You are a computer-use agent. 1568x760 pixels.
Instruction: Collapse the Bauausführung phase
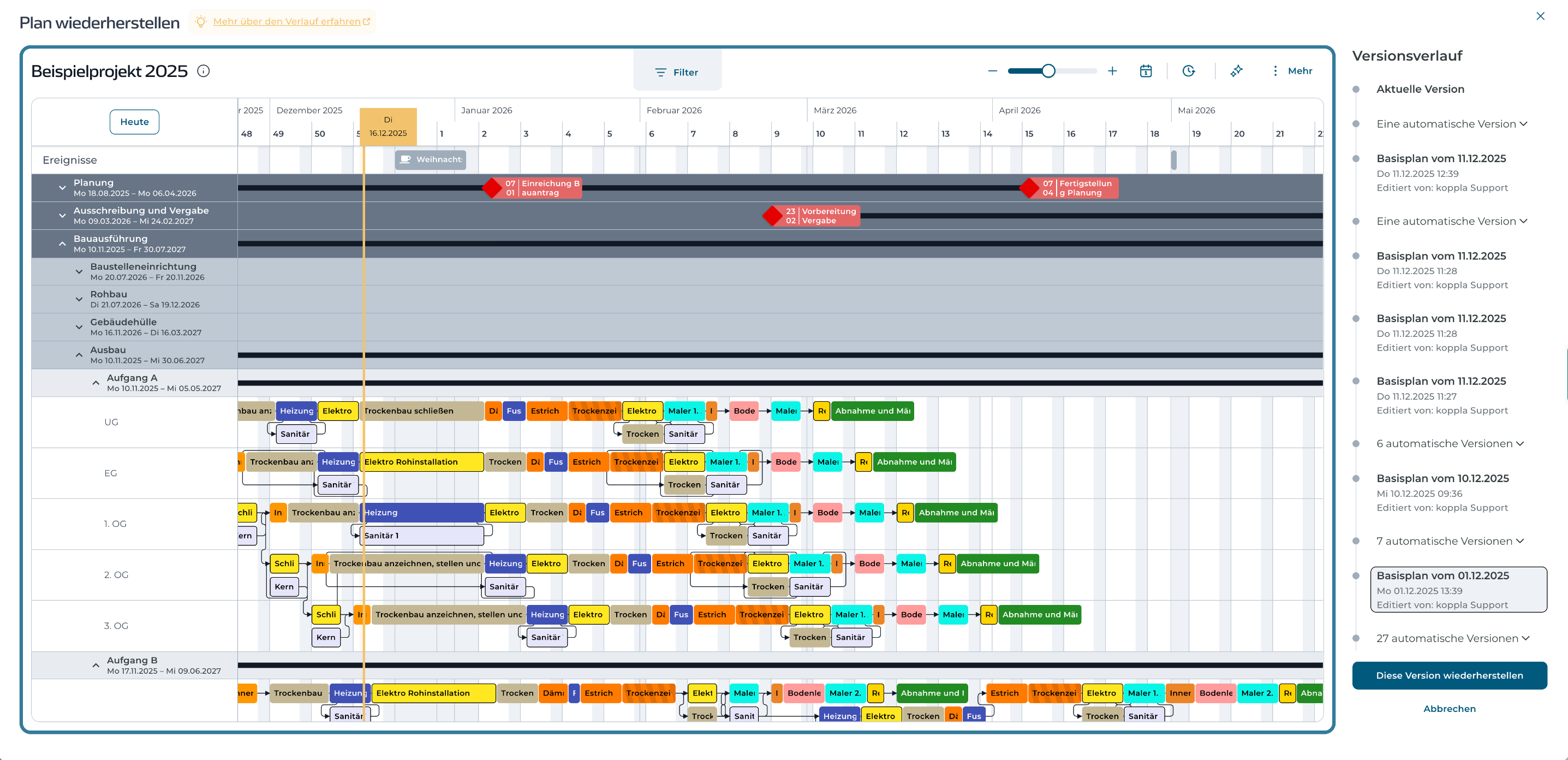pyautogui.click(x=62, y=244)
